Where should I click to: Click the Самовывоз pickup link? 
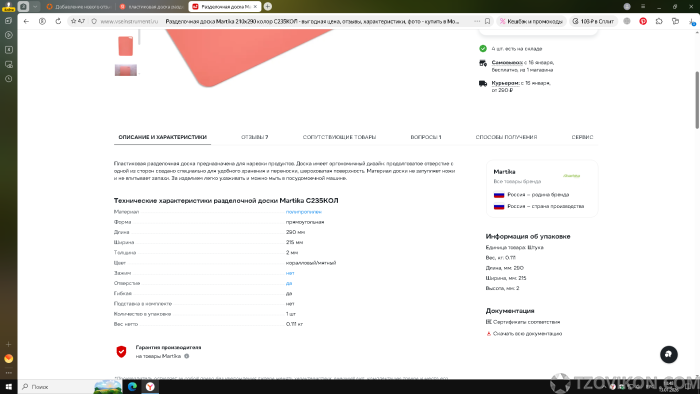tap(507, 62)
